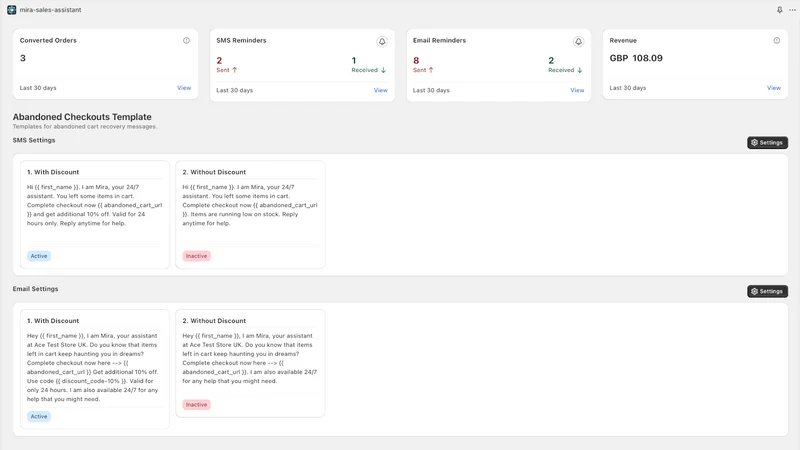Click the 'GBP 108.09' revenue value
Viewport: 800px width, 450px height.
(x=636, y=58)
